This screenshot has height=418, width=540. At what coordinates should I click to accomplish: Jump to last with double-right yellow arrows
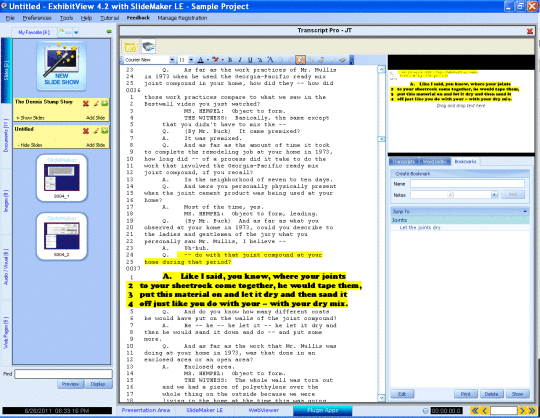(x=532, y=410)
